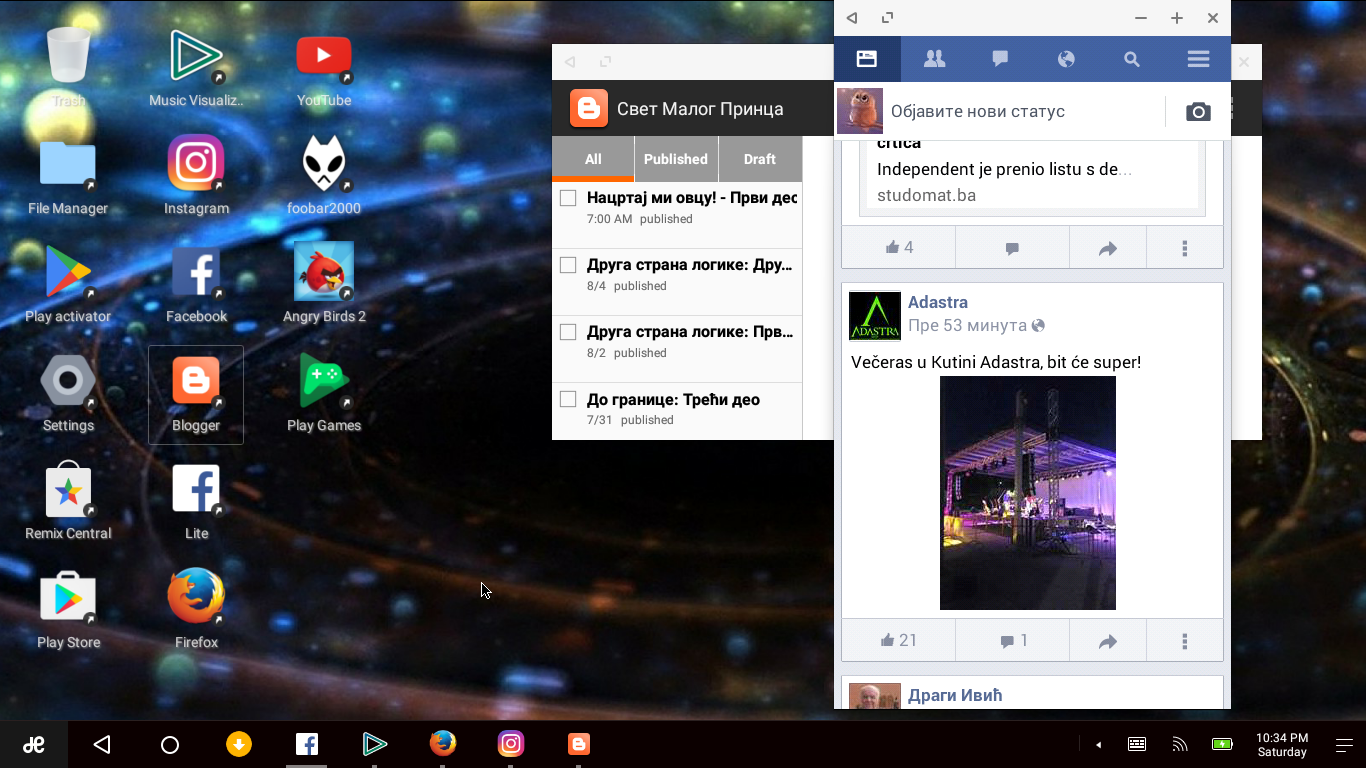Open the Нацртај ми овцу post title
Screen dimensions: 1366x768
point(692,198)
